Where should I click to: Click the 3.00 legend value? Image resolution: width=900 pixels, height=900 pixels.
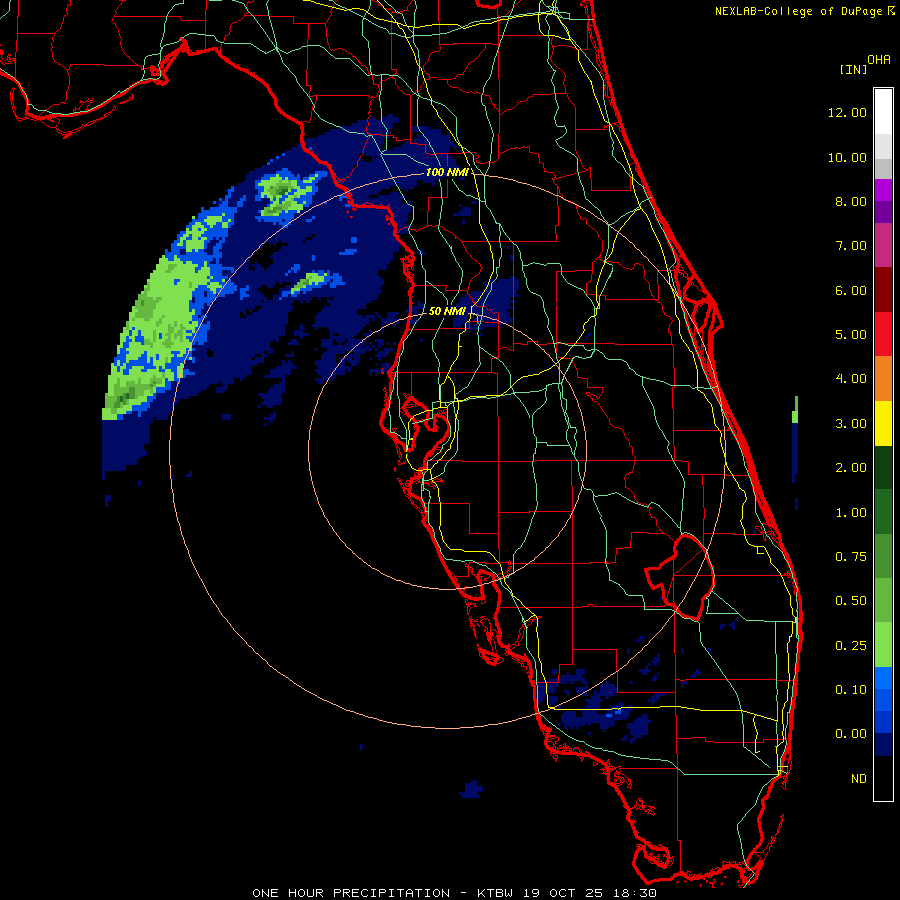click(851, 424)
